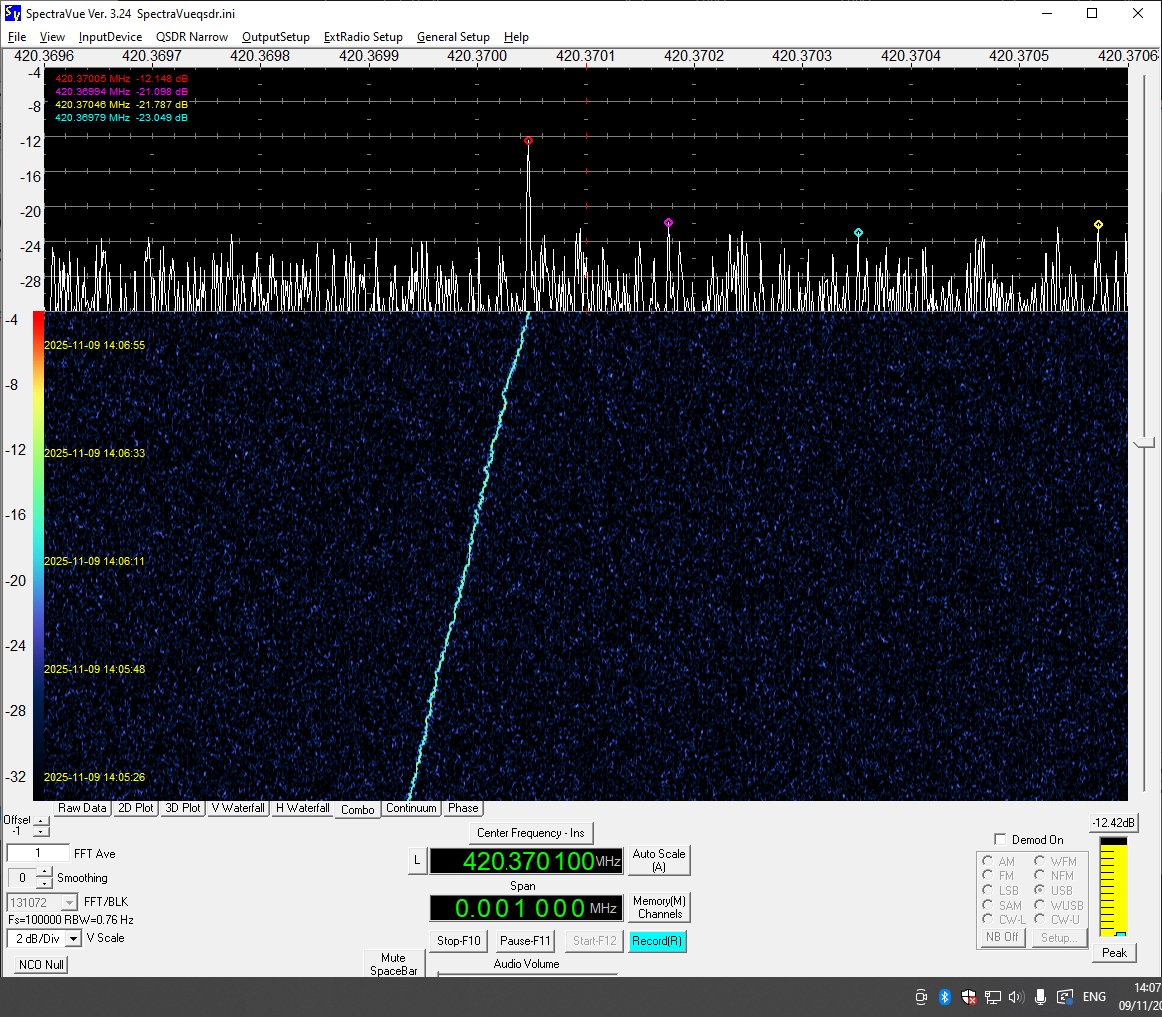Open the File menu
Image resolution: width=1162 pixels, height=1017 pixels.
coord(16,37)
